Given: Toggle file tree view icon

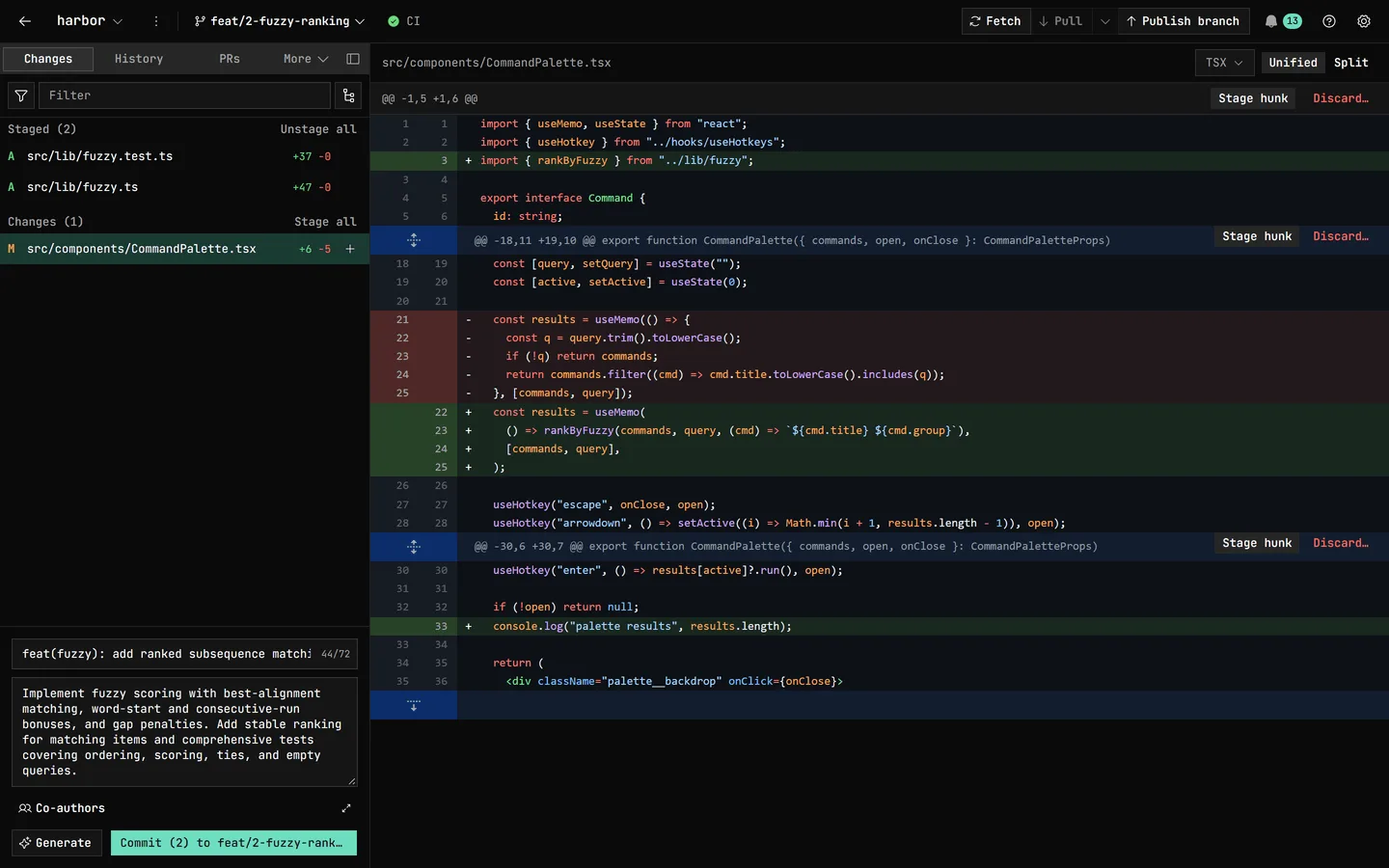Looking at the screenshot, I should point(348,95).
